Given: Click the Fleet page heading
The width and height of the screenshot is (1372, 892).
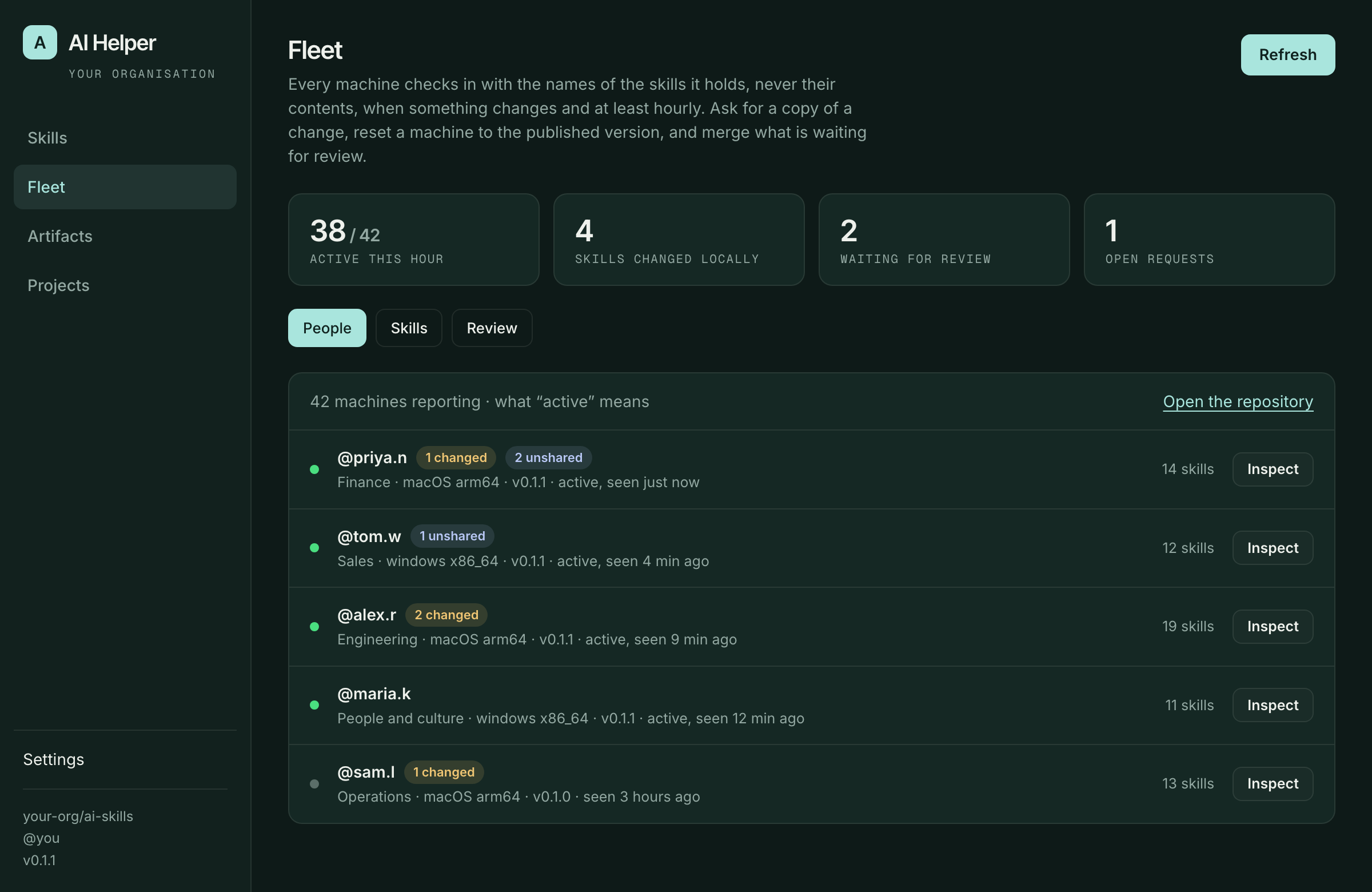Looking at the screenshot, I should point(315,50).
